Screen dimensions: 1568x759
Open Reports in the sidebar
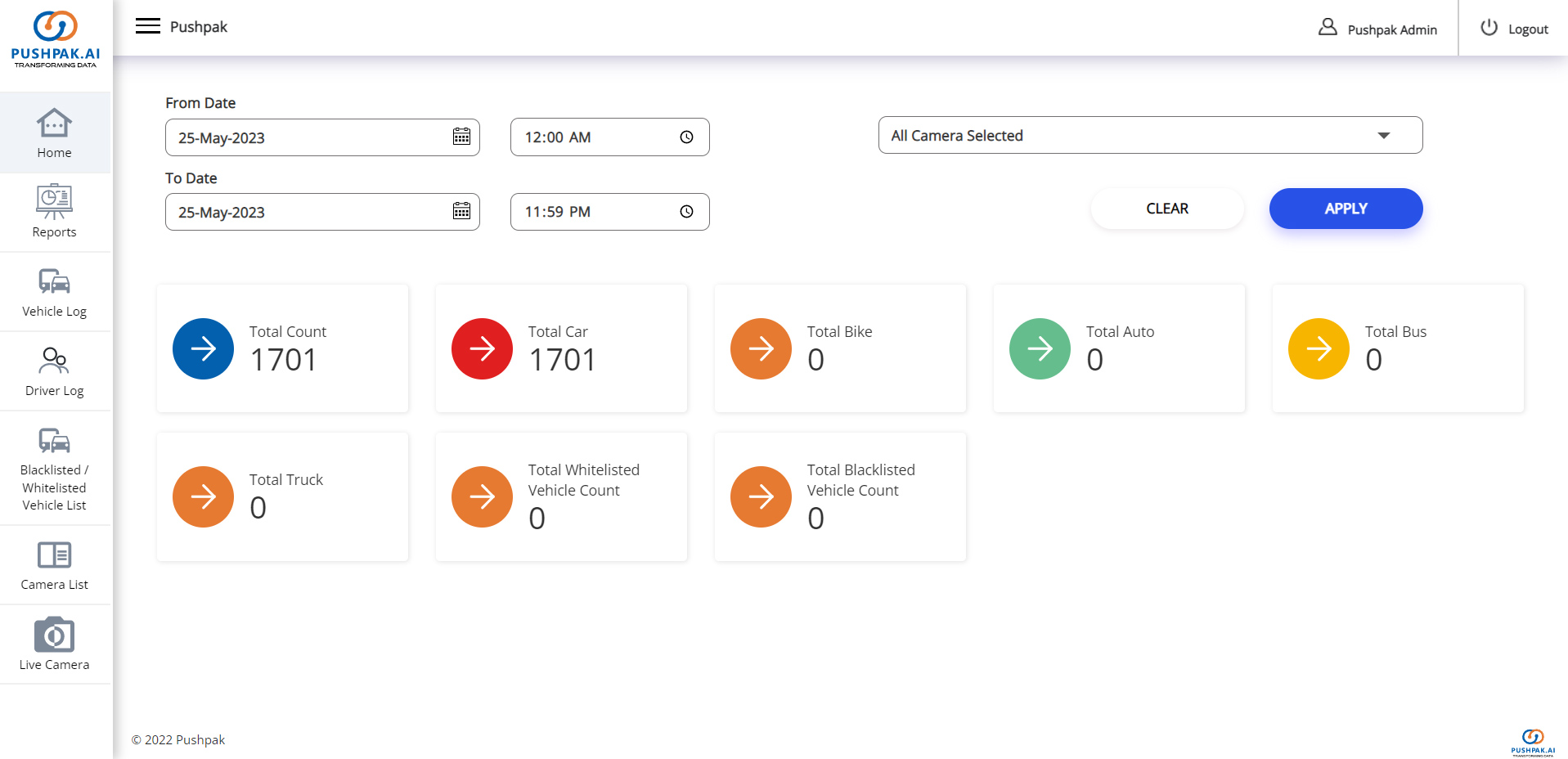(x=55, y=212)
